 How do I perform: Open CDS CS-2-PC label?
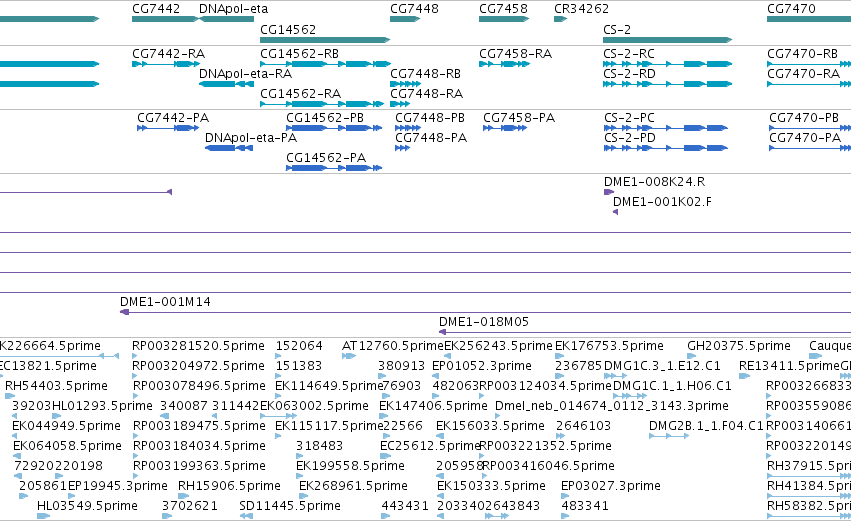point(629,118)
